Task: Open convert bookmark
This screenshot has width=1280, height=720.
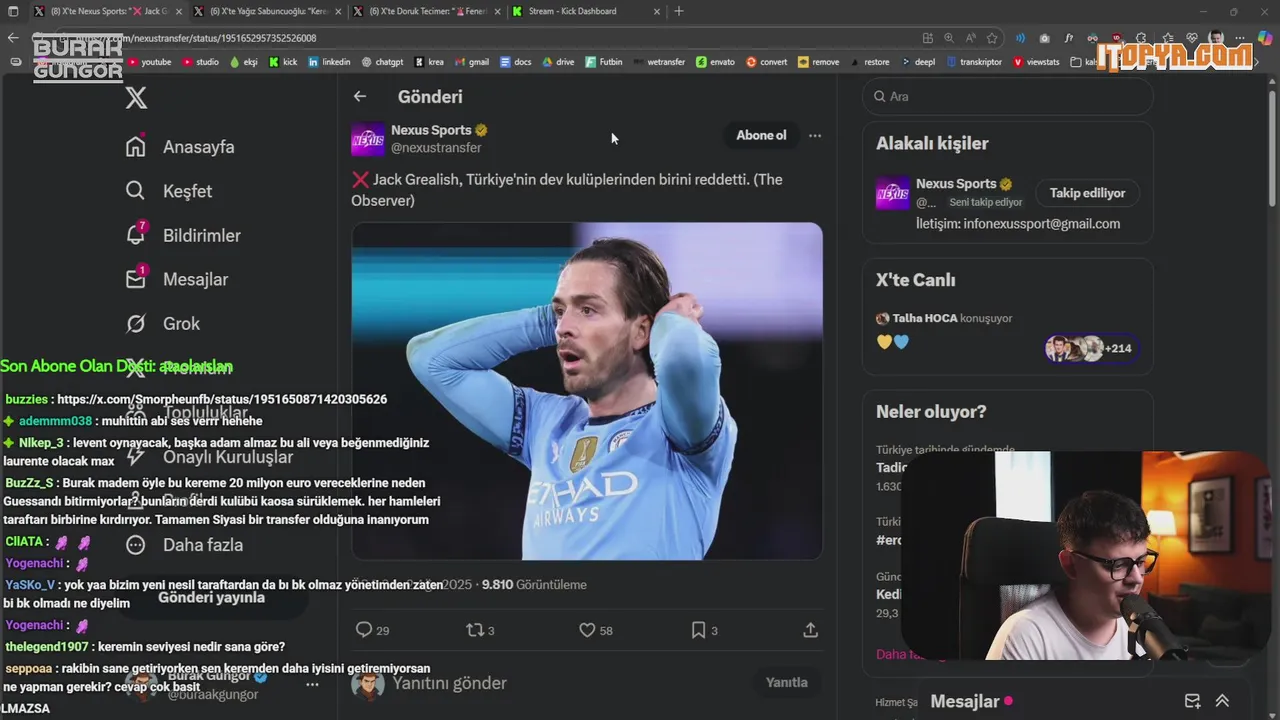Action: [x=766, y=62]
